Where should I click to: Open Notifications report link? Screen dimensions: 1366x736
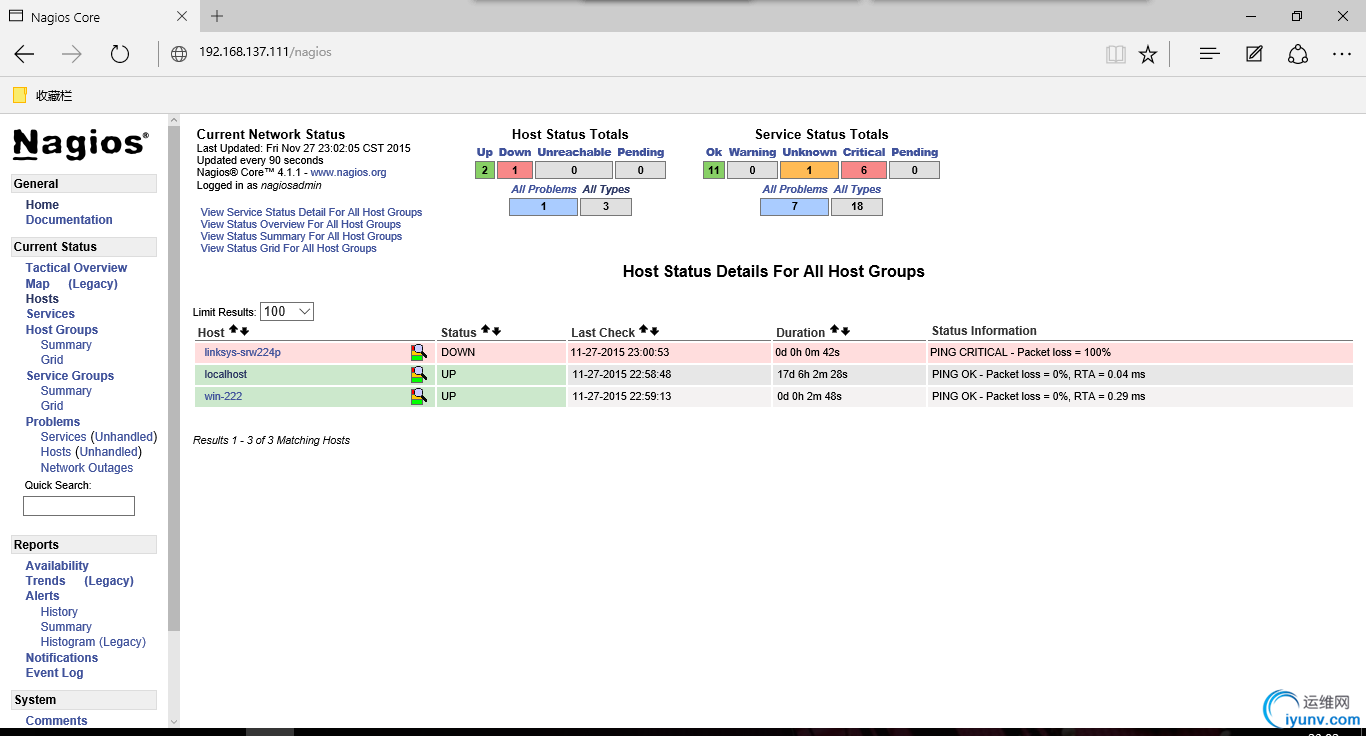pyautogui.click(x=62, y=658)
